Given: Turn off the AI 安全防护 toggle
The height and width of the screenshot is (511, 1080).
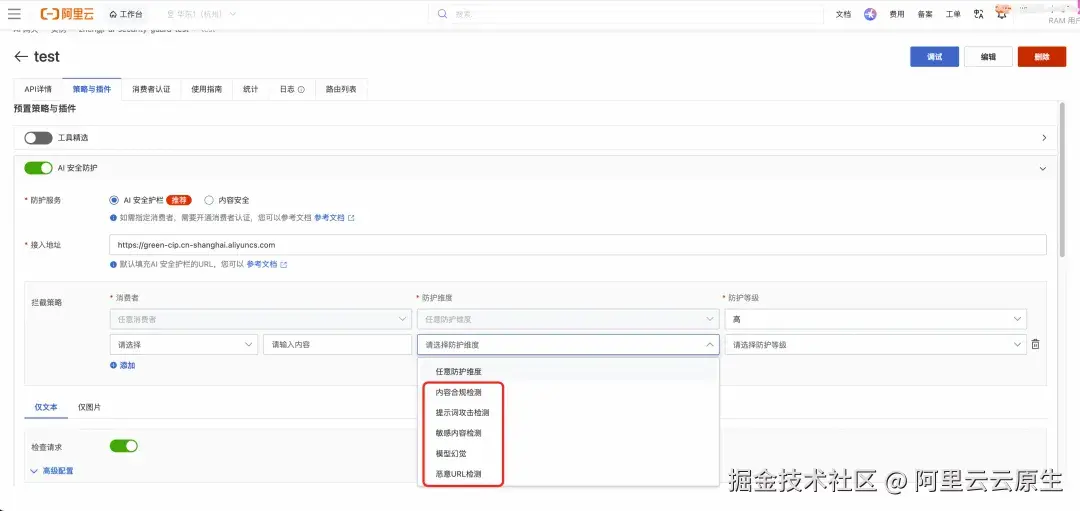Looking at the screenshot, I should coord(38,168).
